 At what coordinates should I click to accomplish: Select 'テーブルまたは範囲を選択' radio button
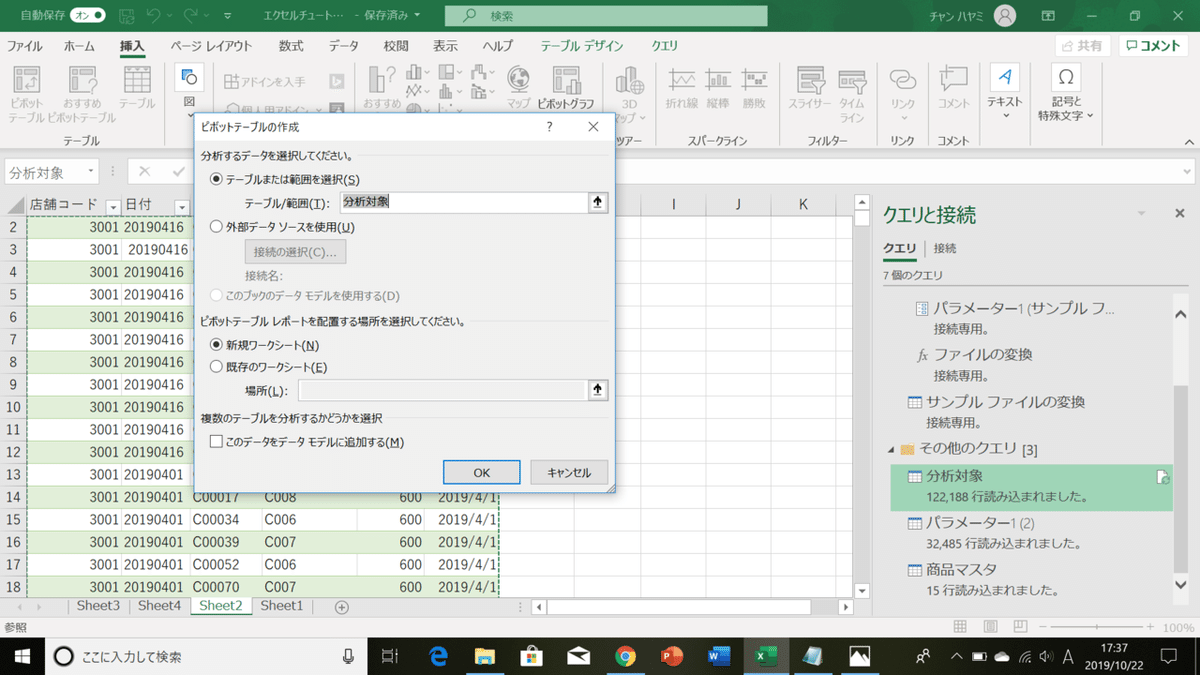(x=216, y=179)
